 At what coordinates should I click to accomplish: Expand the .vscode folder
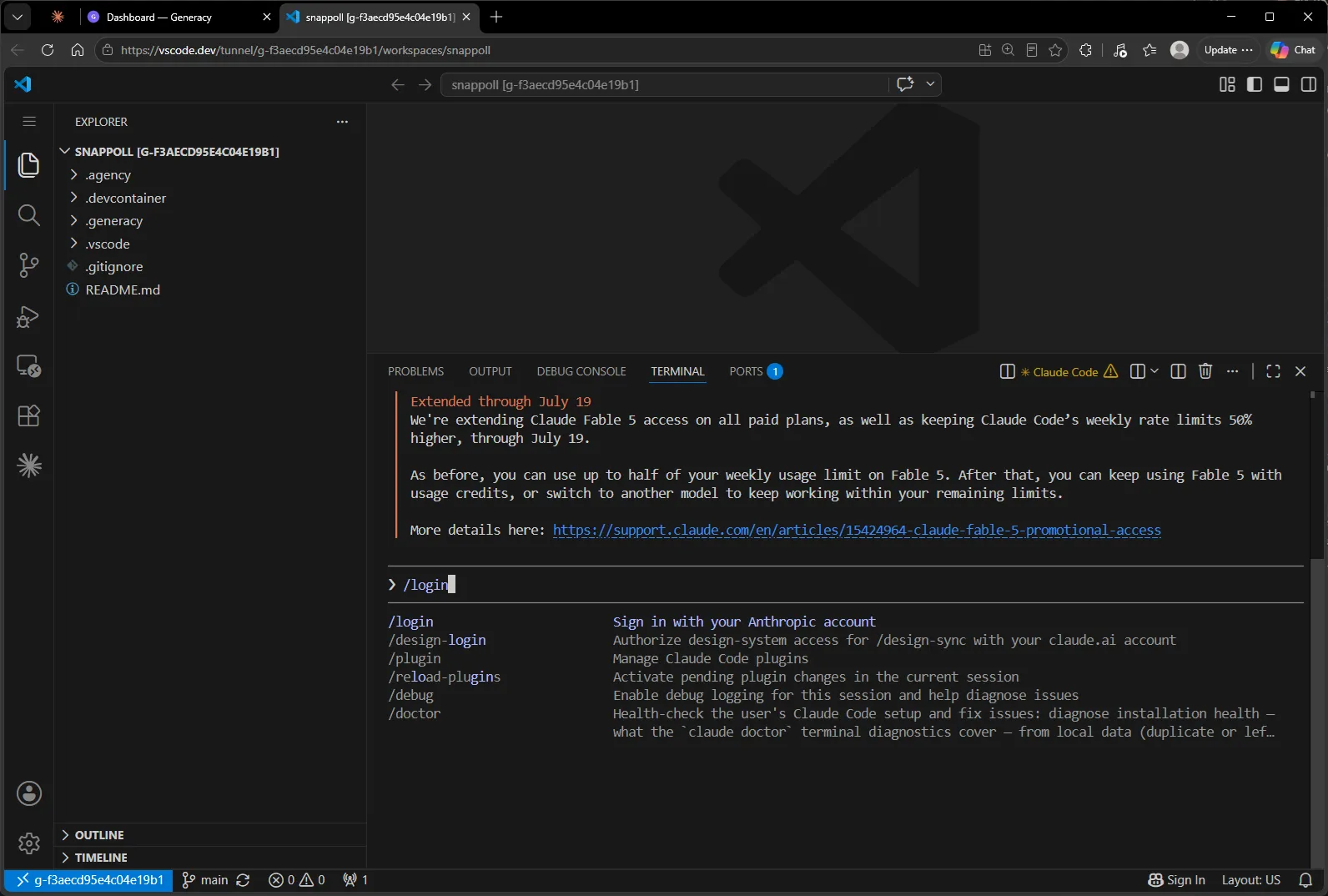coord(209,244)
